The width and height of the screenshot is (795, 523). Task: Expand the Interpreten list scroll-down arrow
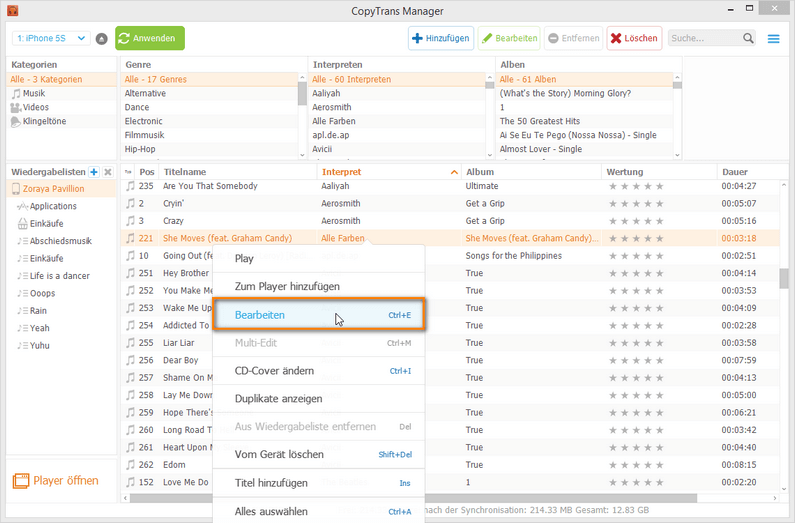pos(490,155)
